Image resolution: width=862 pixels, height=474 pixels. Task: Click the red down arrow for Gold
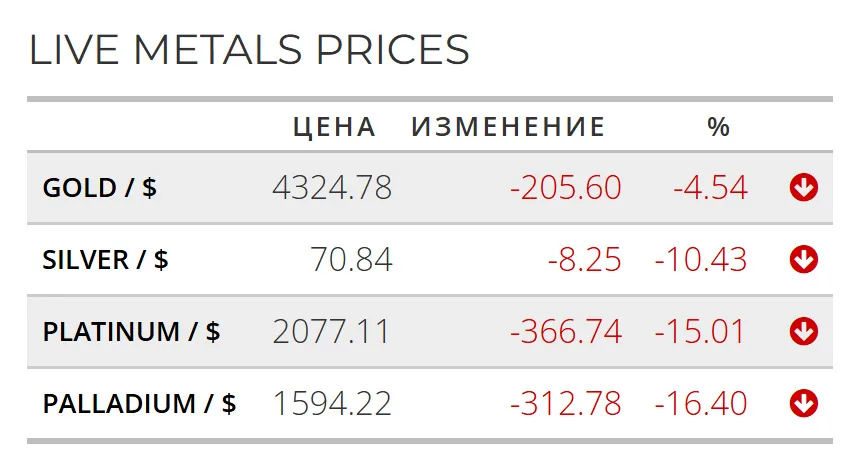(x=803, y=188)
